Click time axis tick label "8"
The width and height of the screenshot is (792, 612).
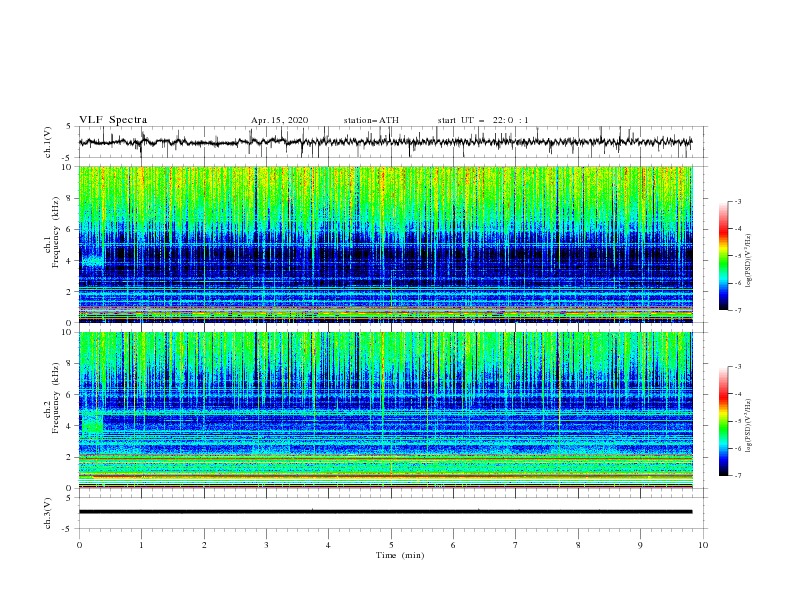(x=578, y=545)
